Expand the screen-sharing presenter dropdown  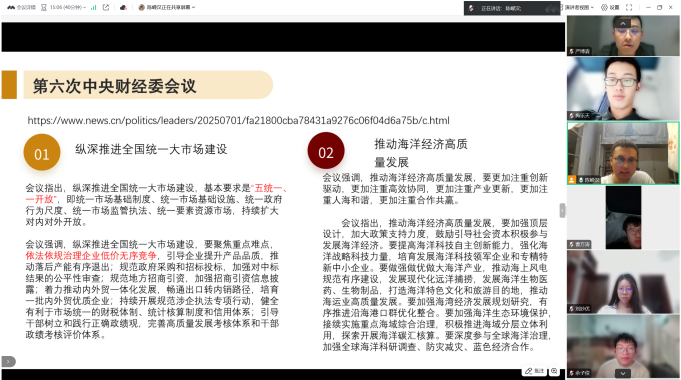[x=167, y=7]
